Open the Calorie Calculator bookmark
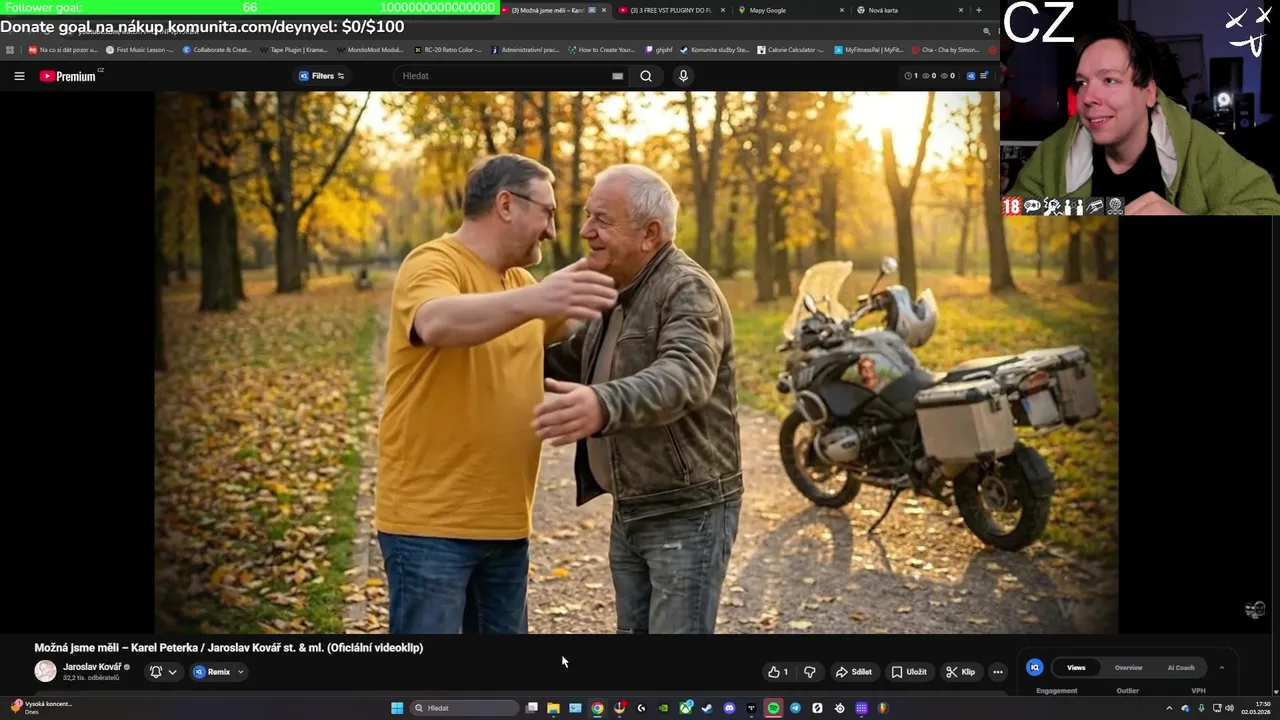This screenshot has height=720, width=1280. 791,49
